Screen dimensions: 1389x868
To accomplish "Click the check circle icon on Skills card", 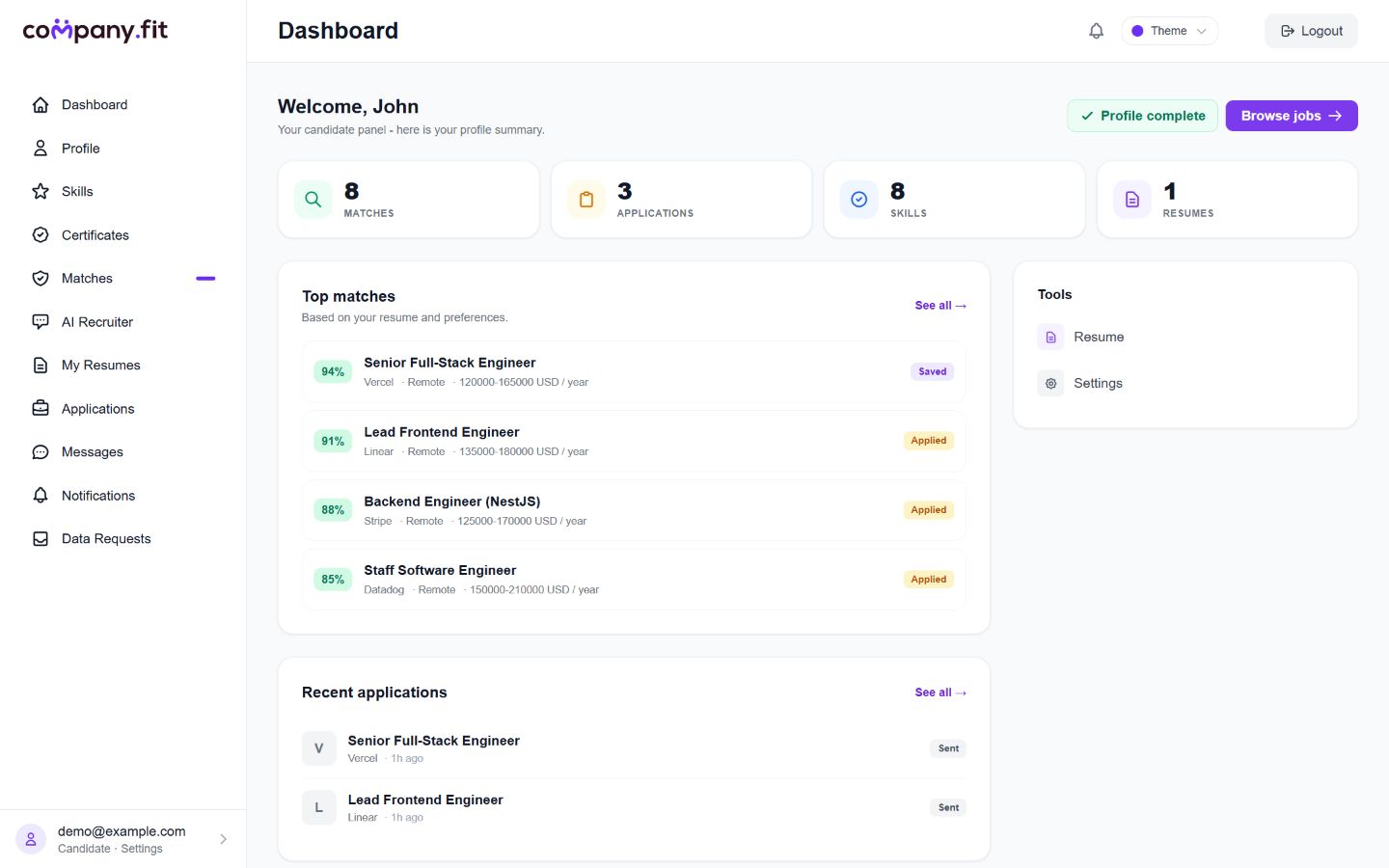I will tap(859, 200).
